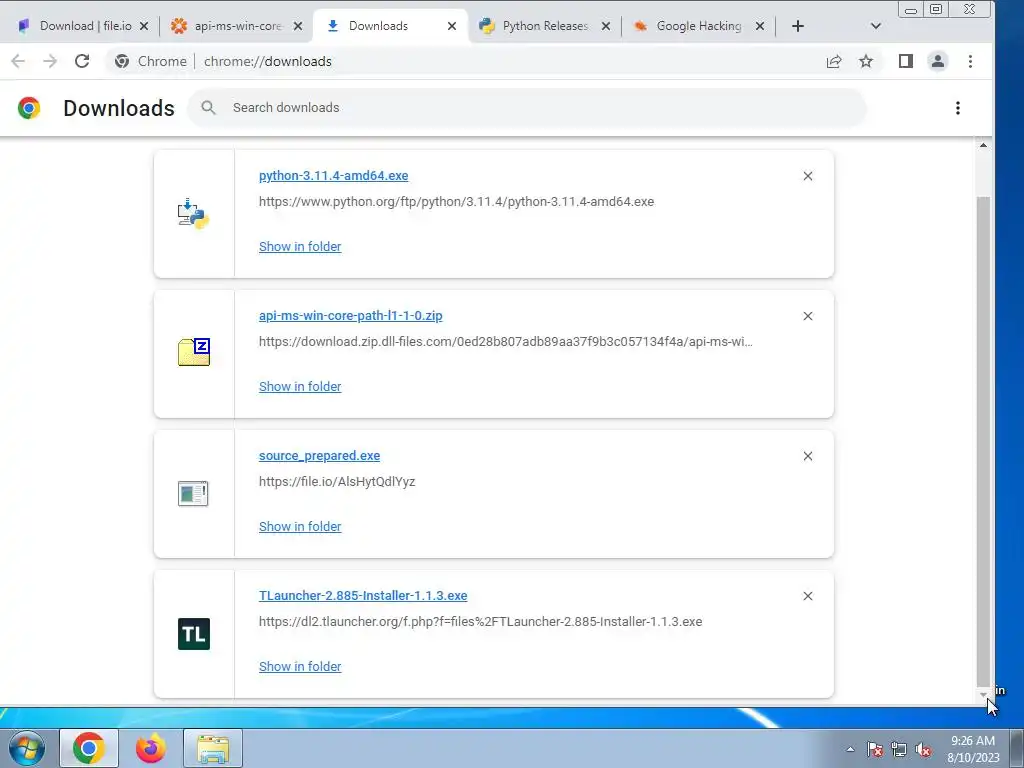Show api-ms-win-core-path zip in folder
Viewport: 1024px width, 768px height.
(300, 387)
